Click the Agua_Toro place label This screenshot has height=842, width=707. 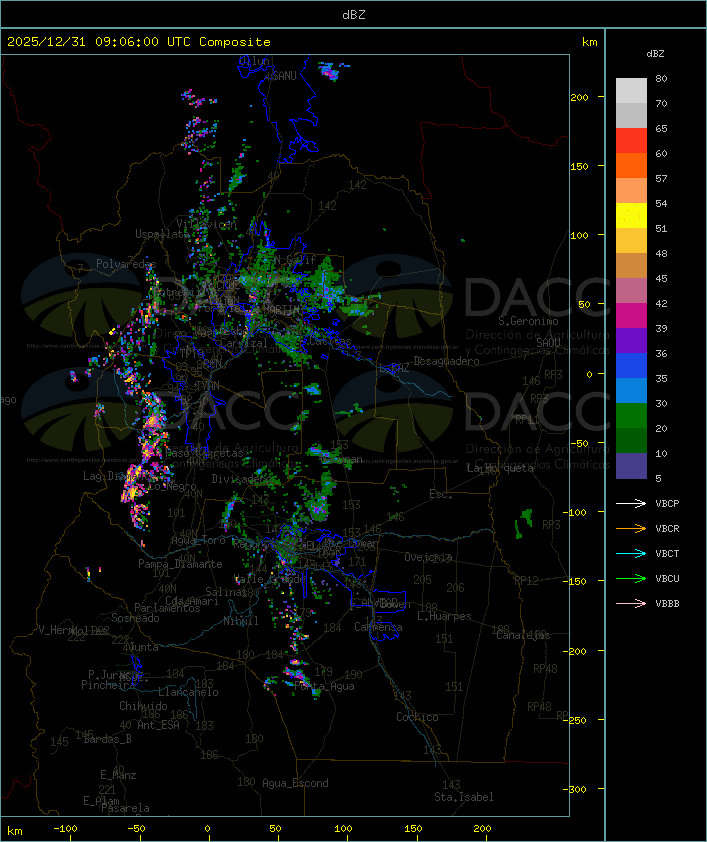198,540
